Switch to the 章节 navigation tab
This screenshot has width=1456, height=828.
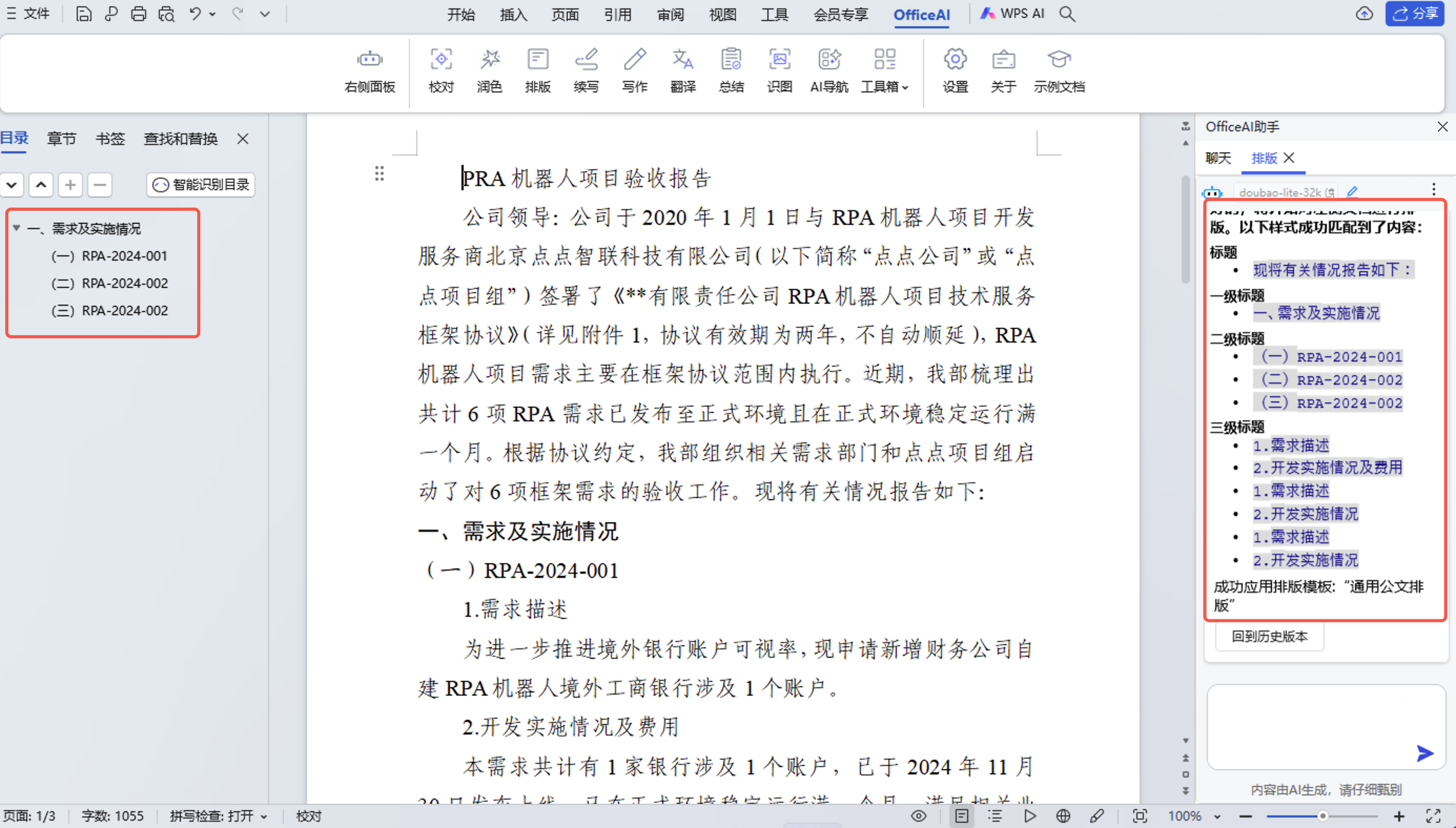61,138
